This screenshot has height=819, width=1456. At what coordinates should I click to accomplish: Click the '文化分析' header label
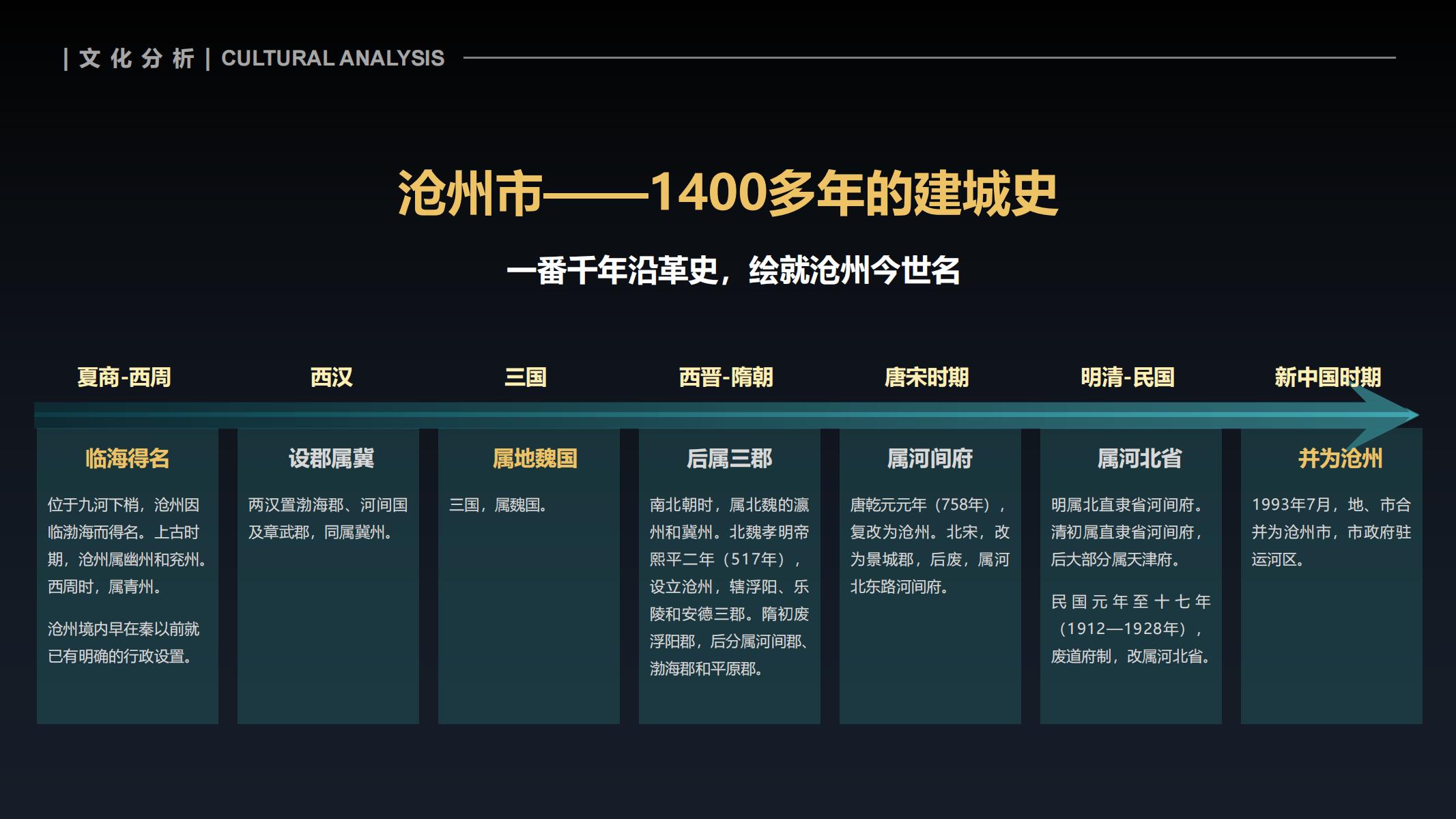[x=137, y=58]
